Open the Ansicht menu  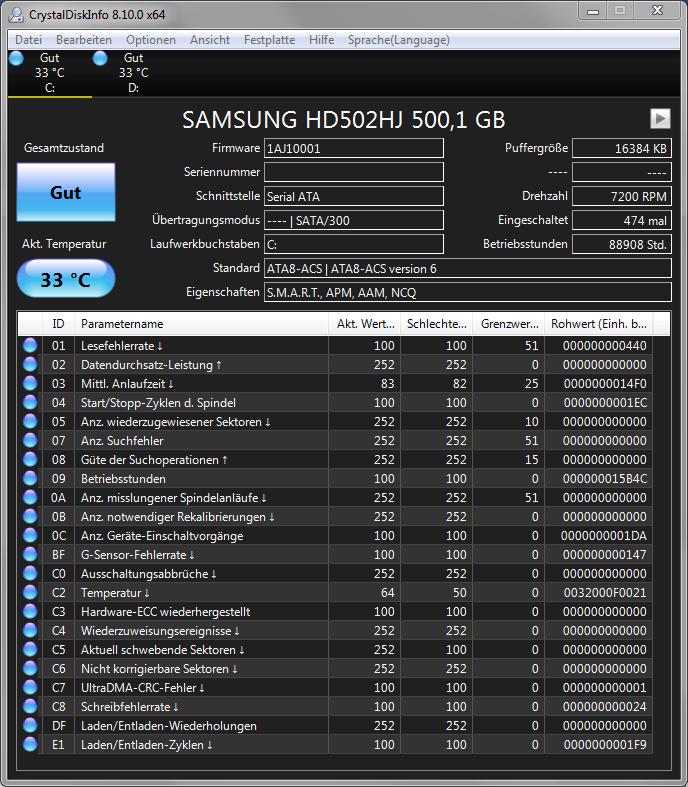coord(210,40)
